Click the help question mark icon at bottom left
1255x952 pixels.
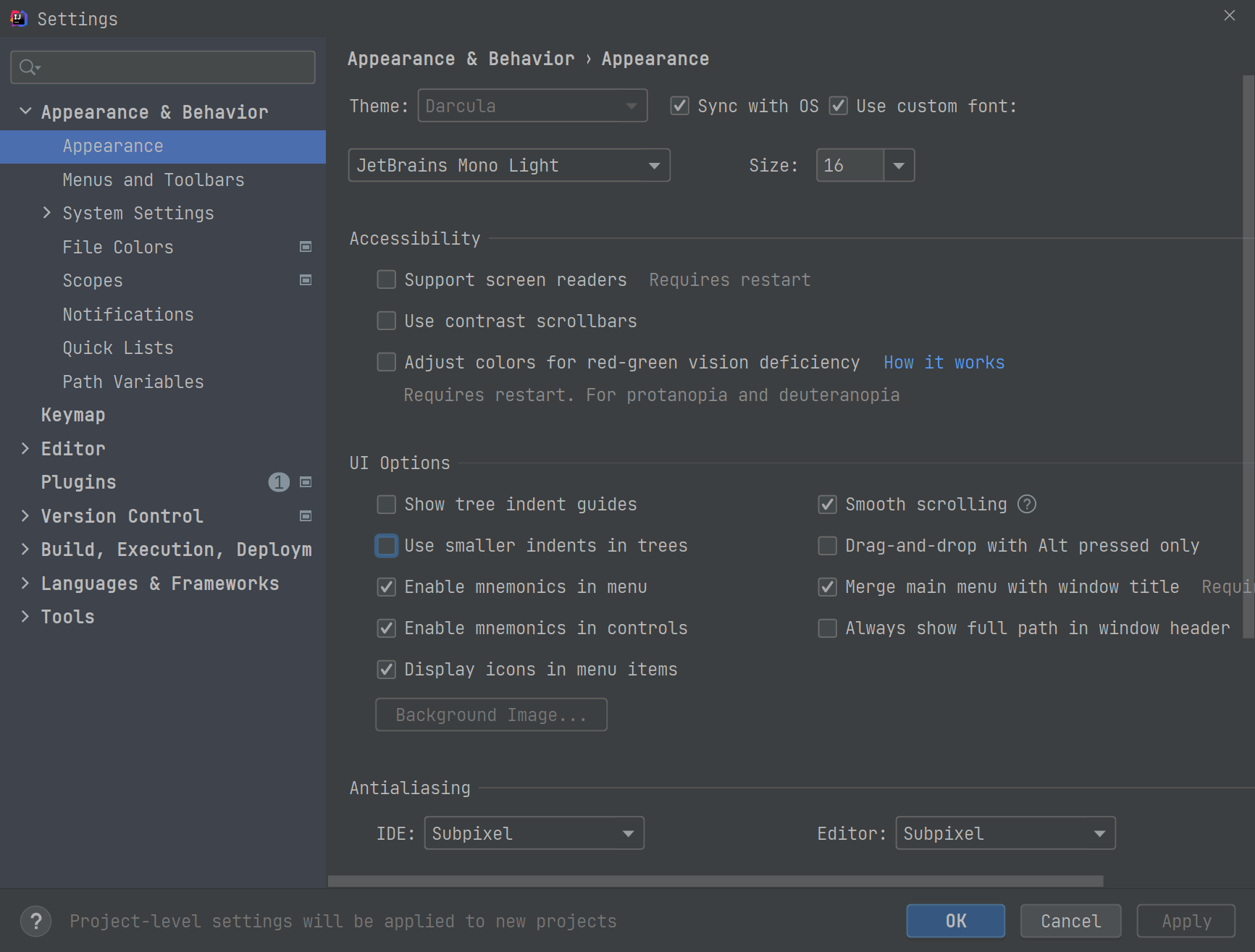click(x=35, y=921)
